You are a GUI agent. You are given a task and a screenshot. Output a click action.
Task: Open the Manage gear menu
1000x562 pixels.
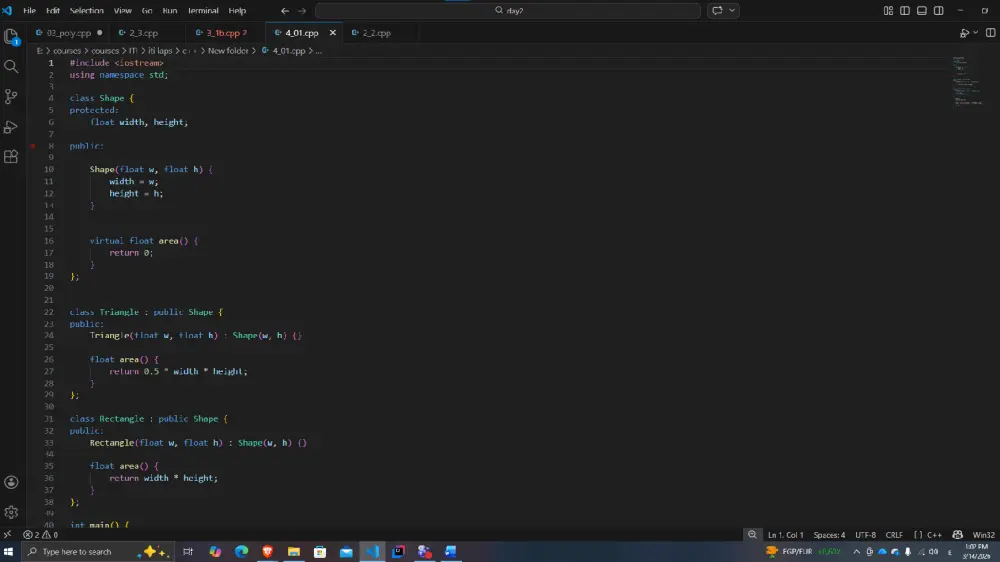11,512
